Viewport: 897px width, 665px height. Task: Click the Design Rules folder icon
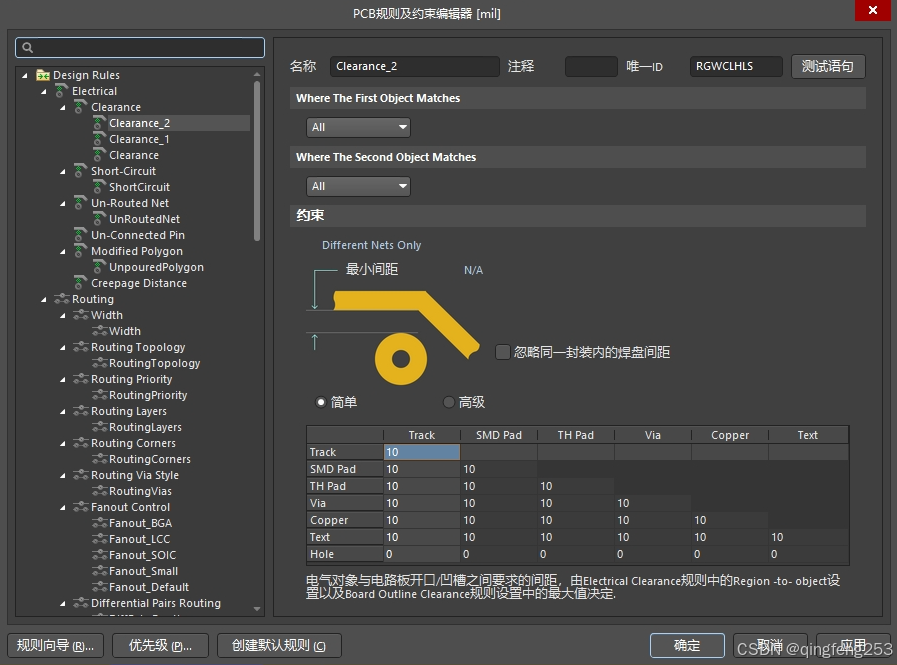coord(43,75)
